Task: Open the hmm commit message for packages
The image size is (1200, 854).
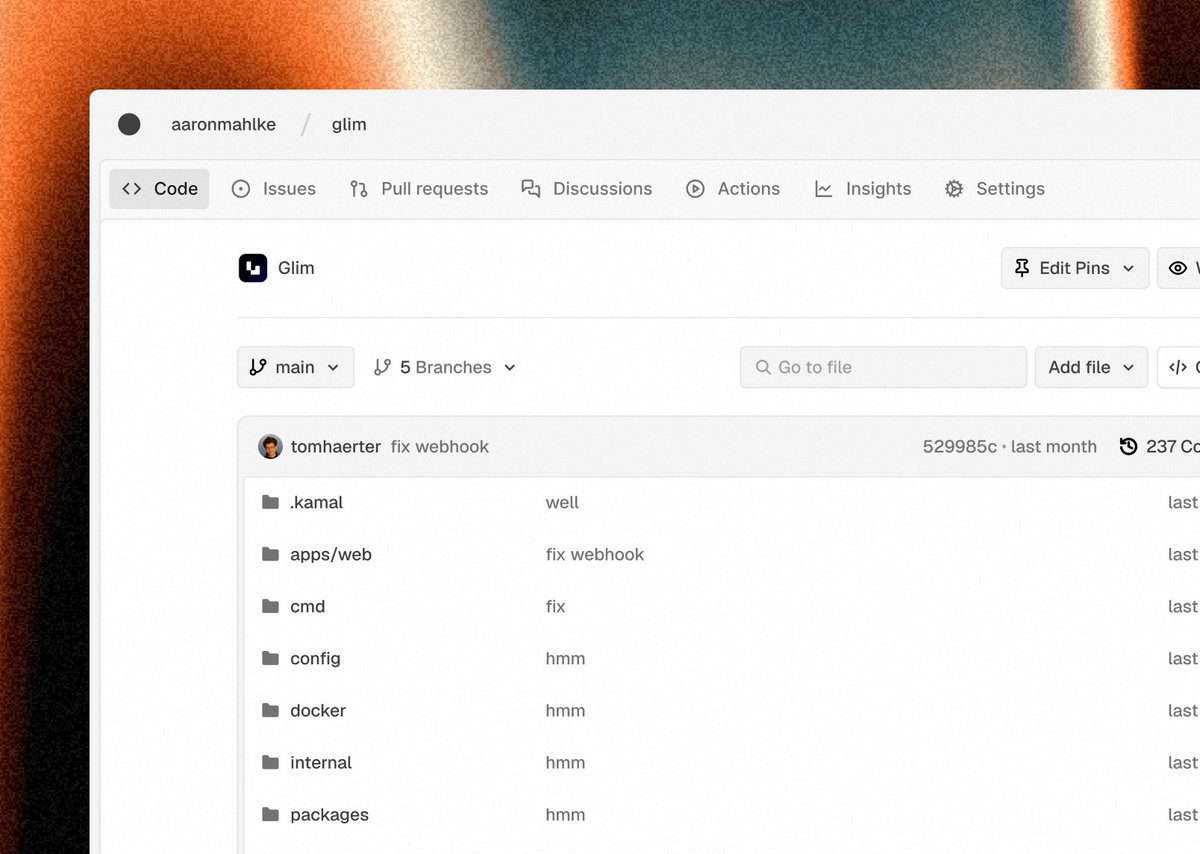Action: pyautogui.click(x=565, y=814)
